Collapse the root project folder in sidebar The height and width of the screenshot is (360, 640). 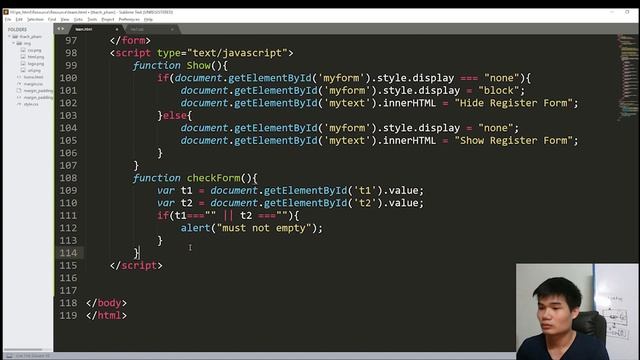click(9, 36)
